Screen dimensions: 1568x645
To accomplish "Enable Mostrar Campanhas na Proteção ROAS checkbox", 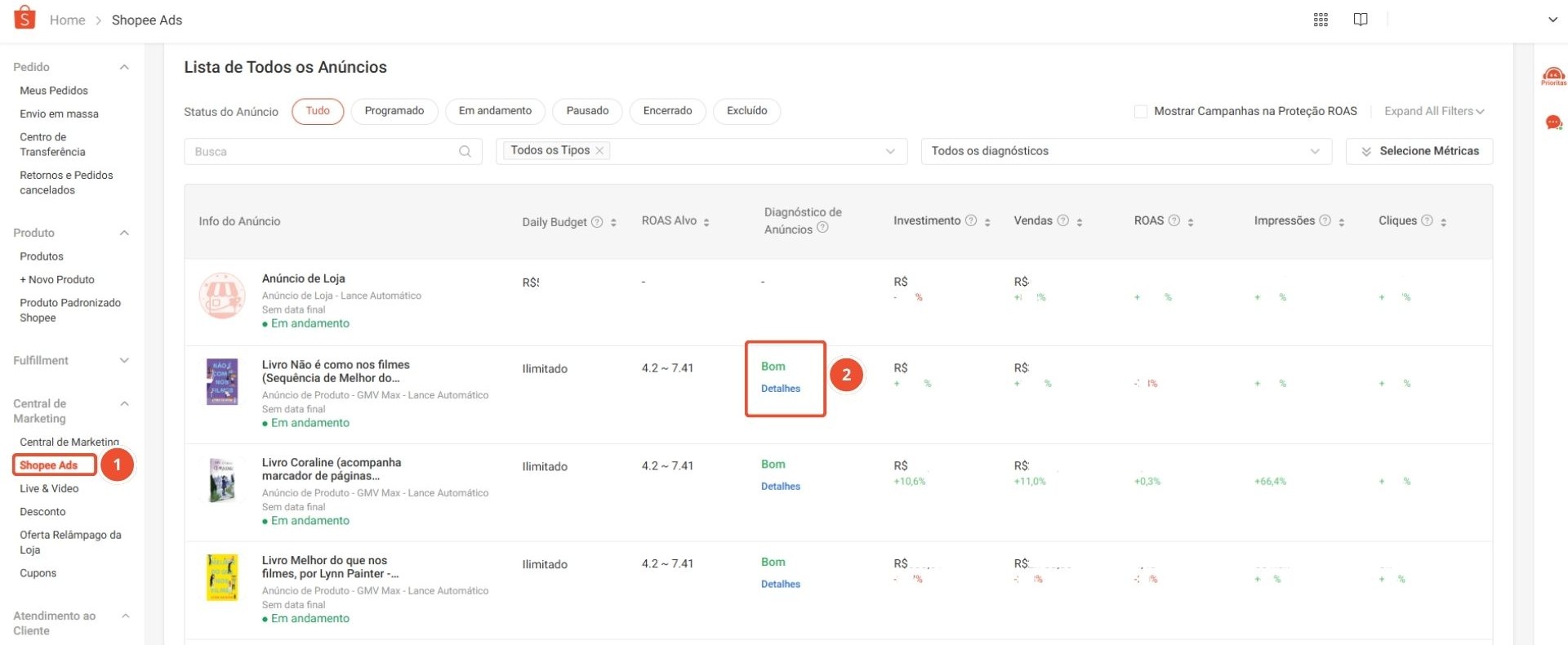I will [1141, 111].
